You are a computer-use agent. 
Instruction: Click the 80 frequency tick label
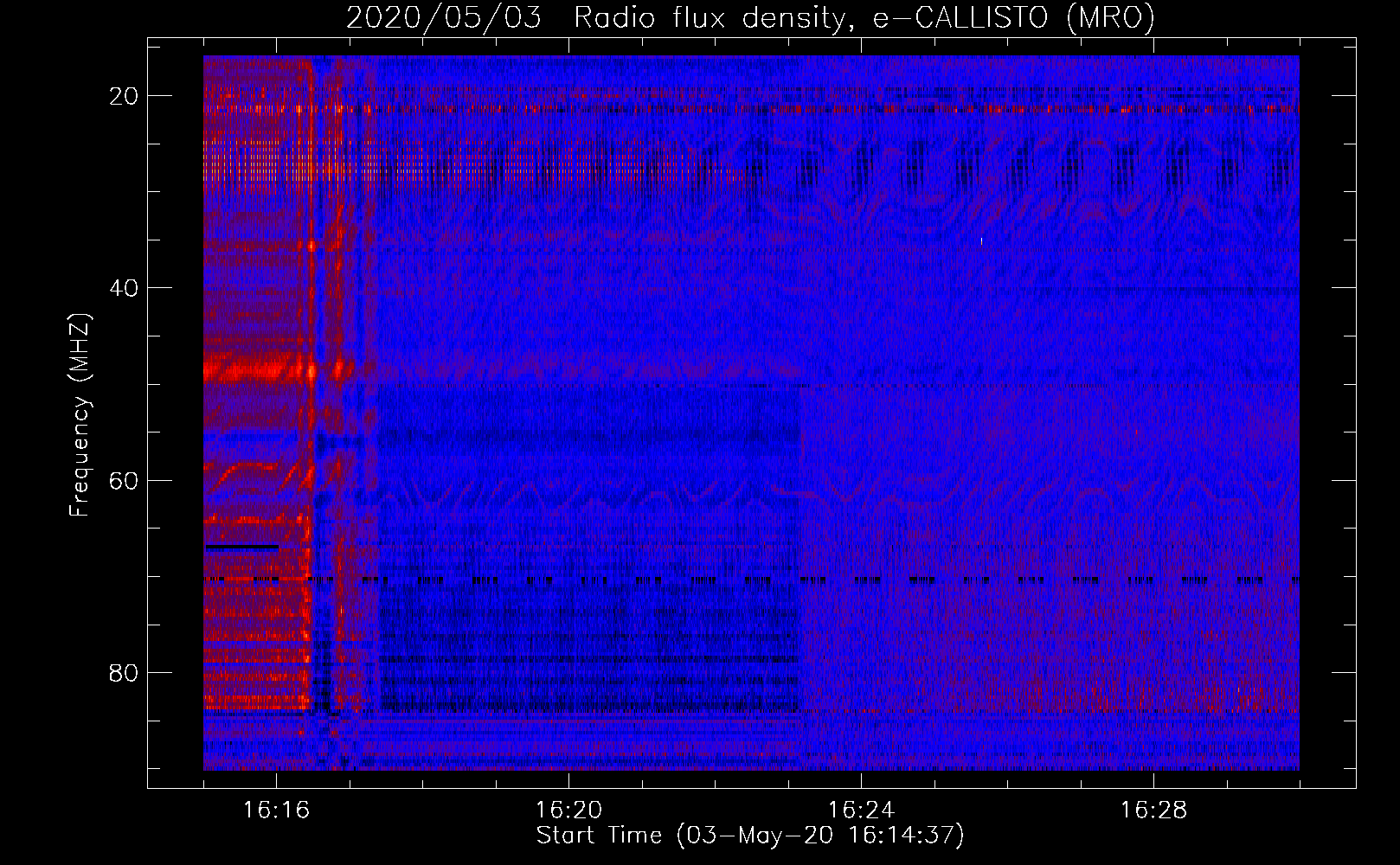(x=124, y=672)
